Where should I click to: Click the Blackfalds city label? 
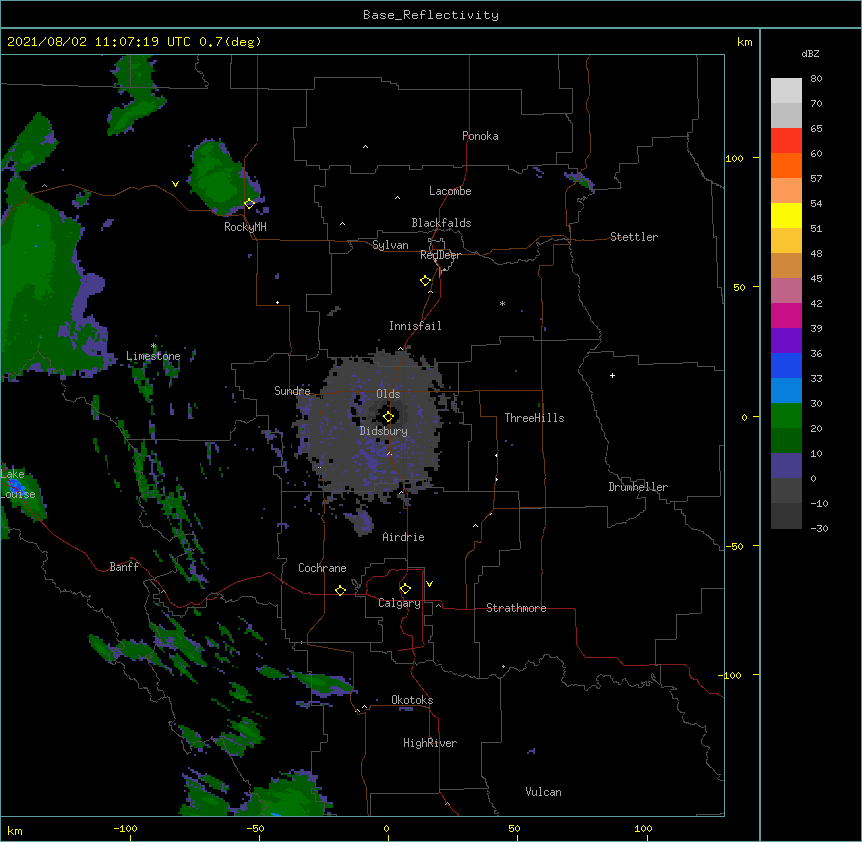coord(441,223)
